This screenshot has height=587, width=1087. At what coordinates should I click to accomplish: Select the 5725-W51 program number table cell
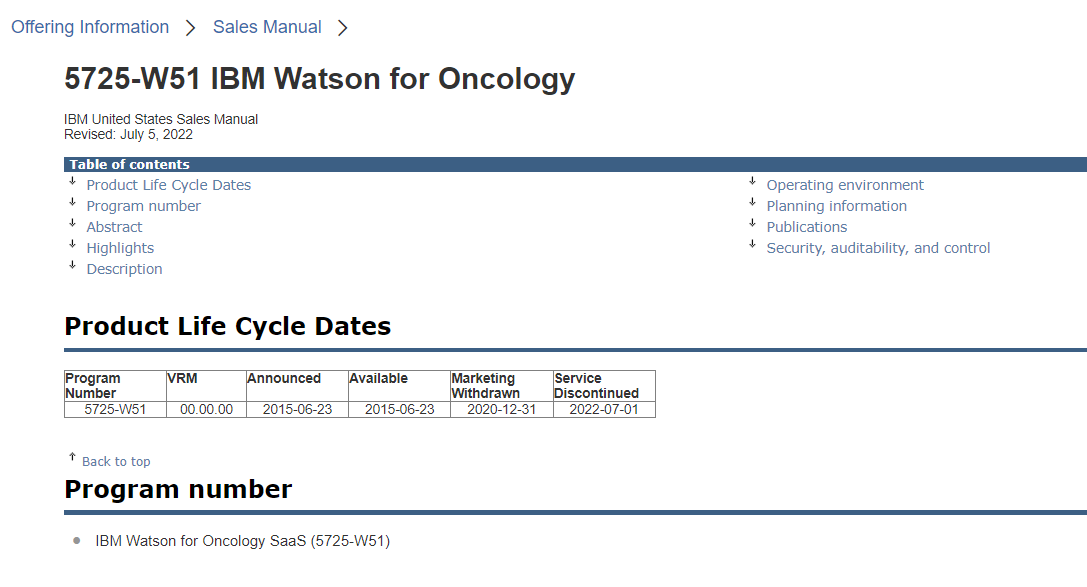115,409
